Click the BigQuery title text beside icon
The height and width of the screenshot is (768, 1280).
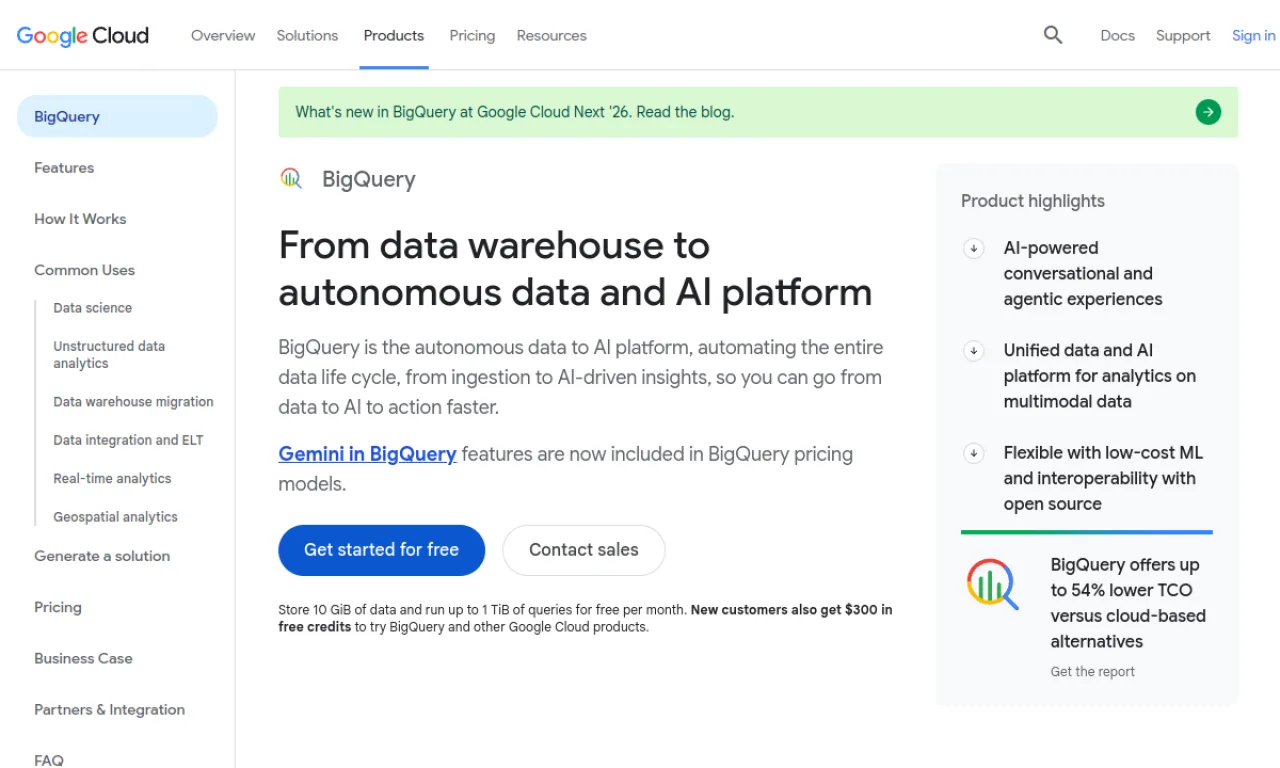368,180
